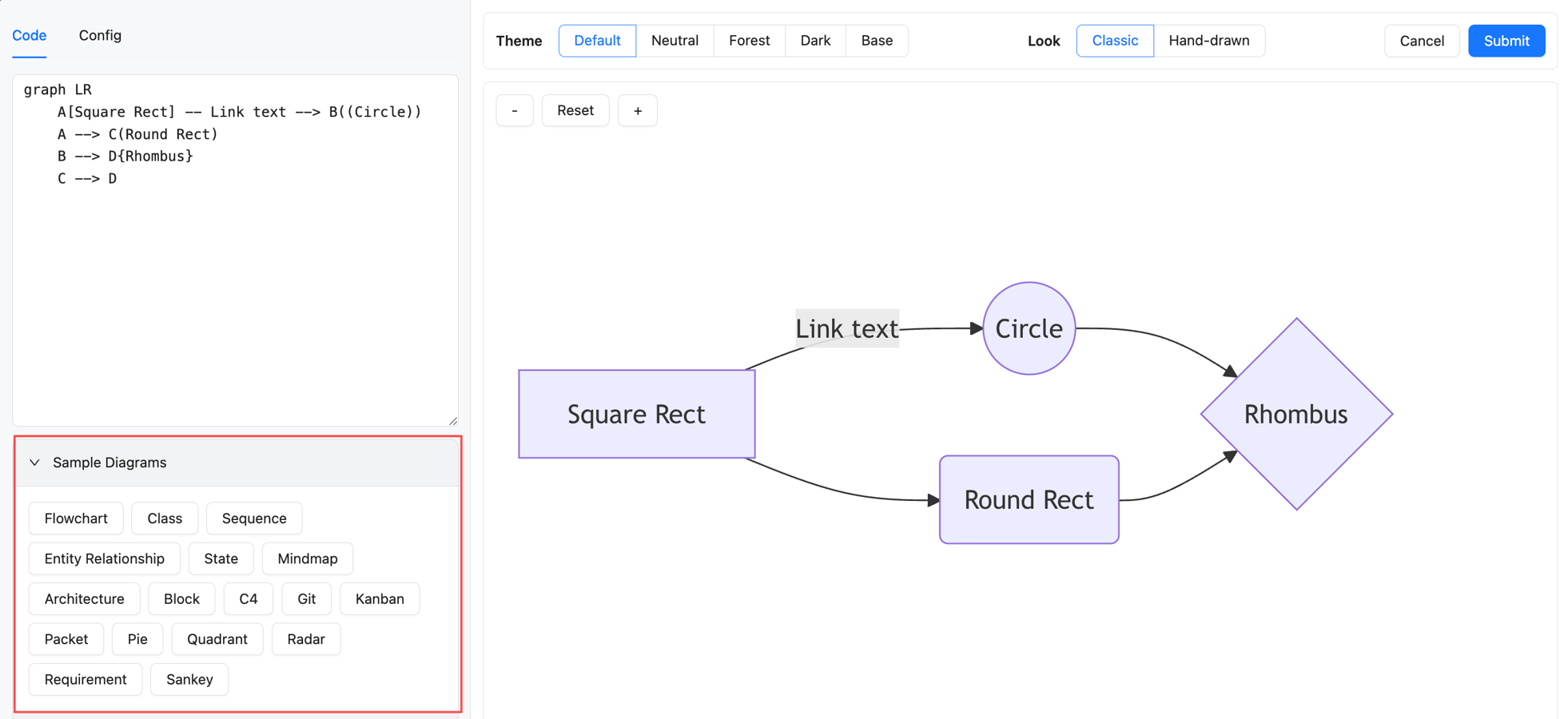Image resolution: width=1568 pixels, height=719 pixels.
Task: Insert the Mindmap sample diagram
Action: tap(307, 558)
